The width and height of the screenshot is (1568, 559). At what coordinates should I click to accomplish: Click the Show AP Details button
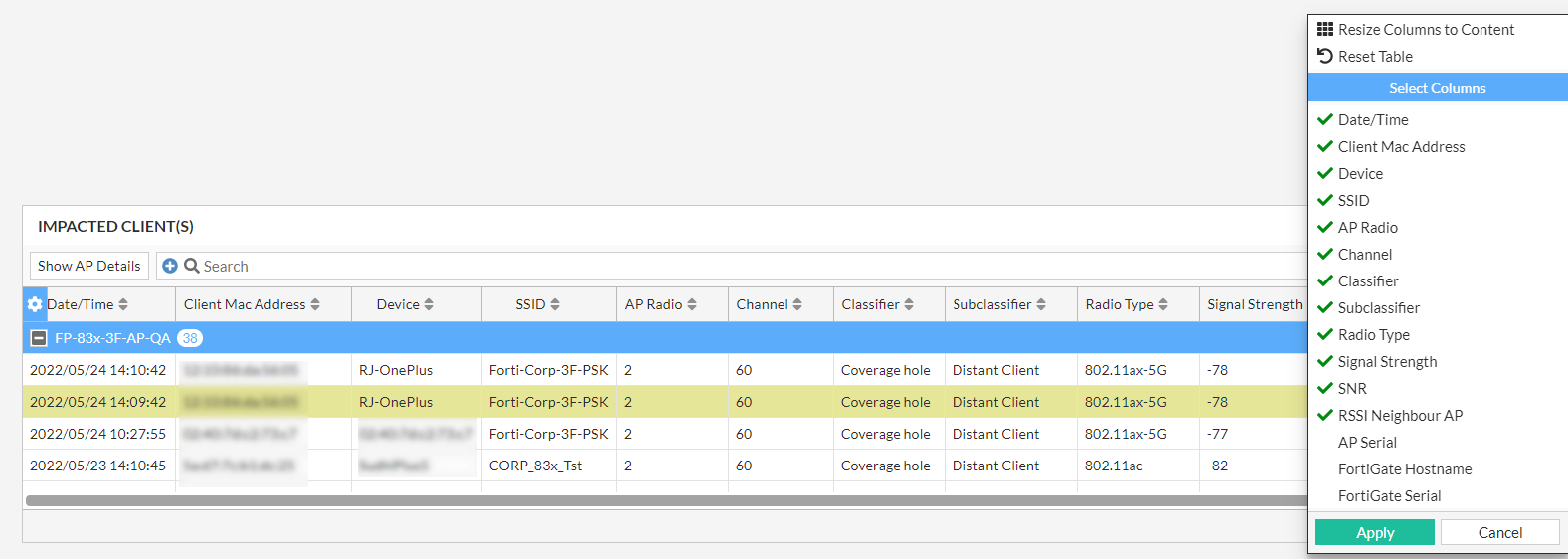pos(89,266)
